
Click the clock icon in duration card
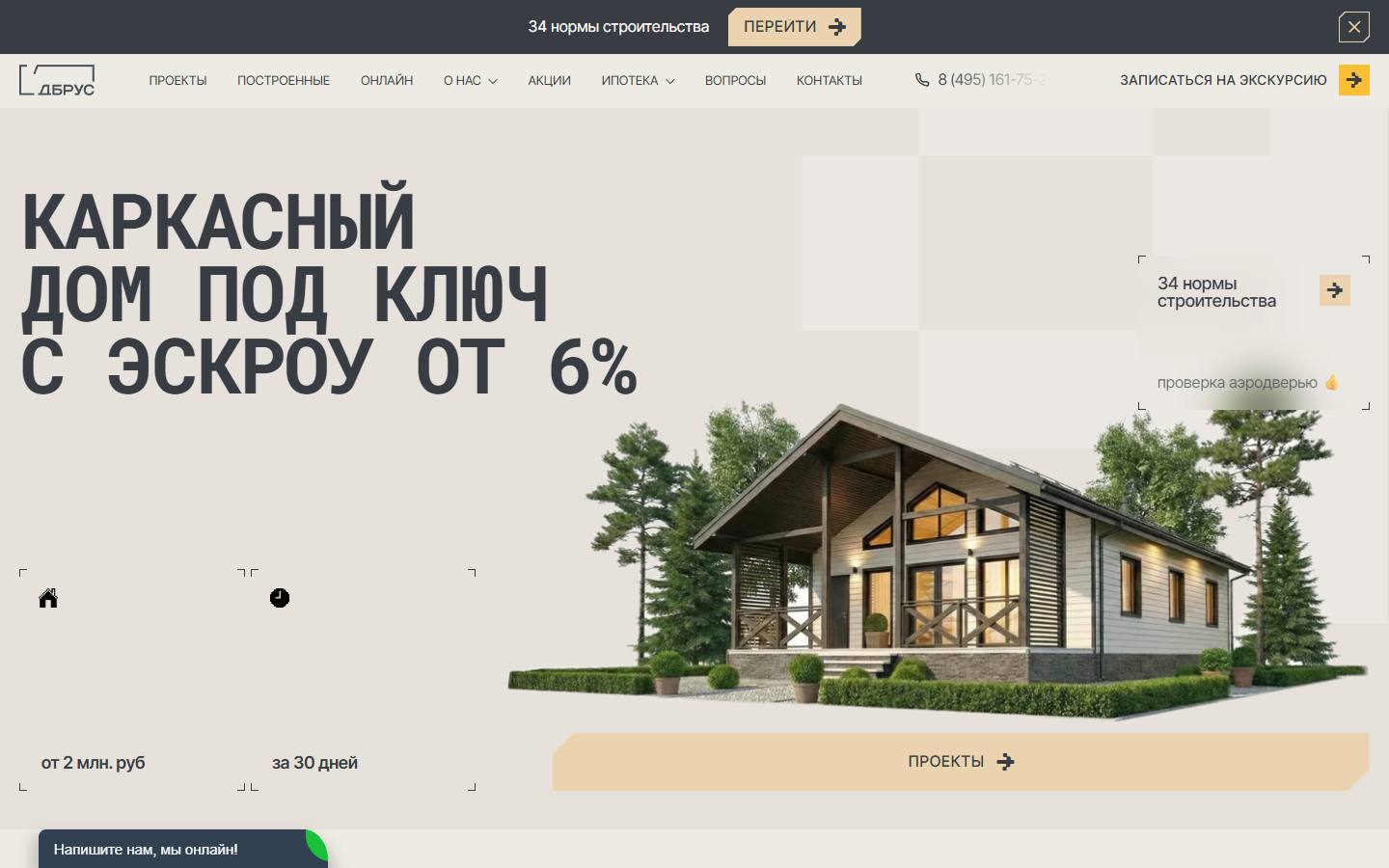pyautogui.click(x=280, y=599)
